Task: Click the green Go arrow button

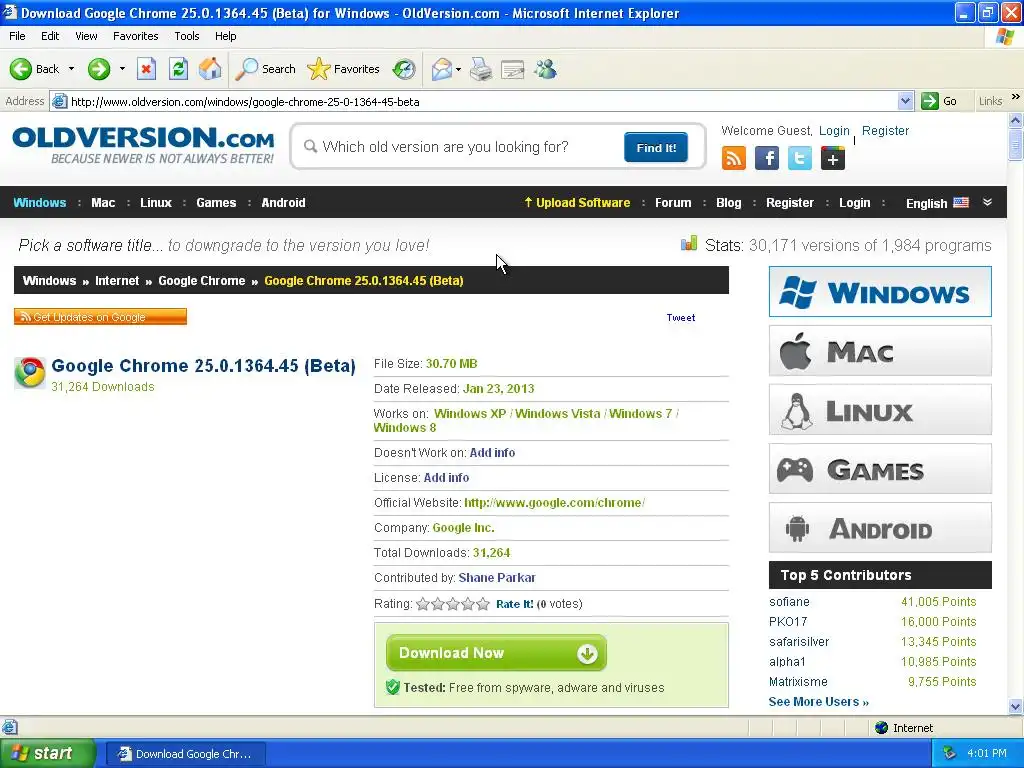Action: 929,101
